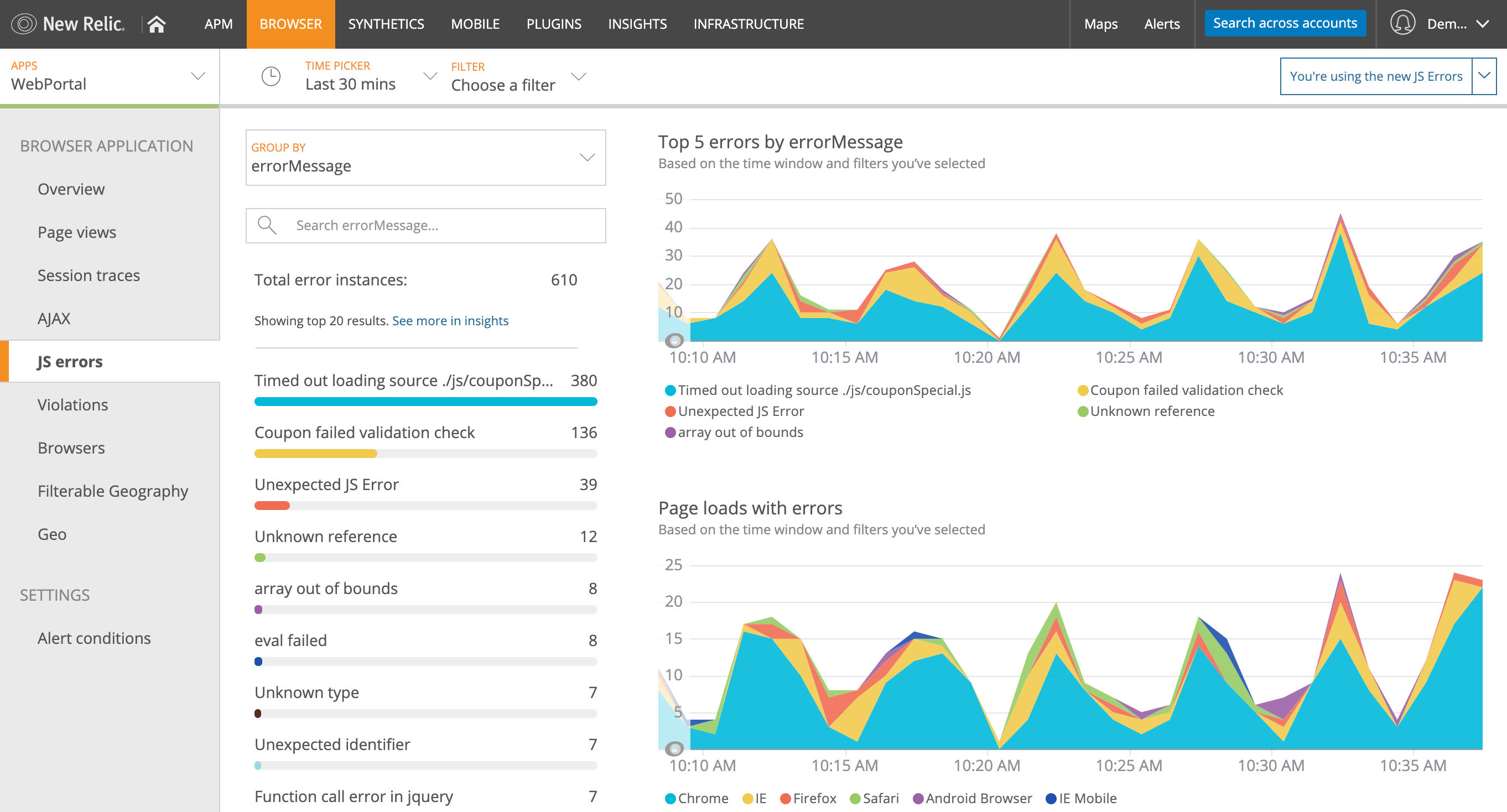Switch to SYNTHETICS tab

pyautogui.click(x=386, y=24)
